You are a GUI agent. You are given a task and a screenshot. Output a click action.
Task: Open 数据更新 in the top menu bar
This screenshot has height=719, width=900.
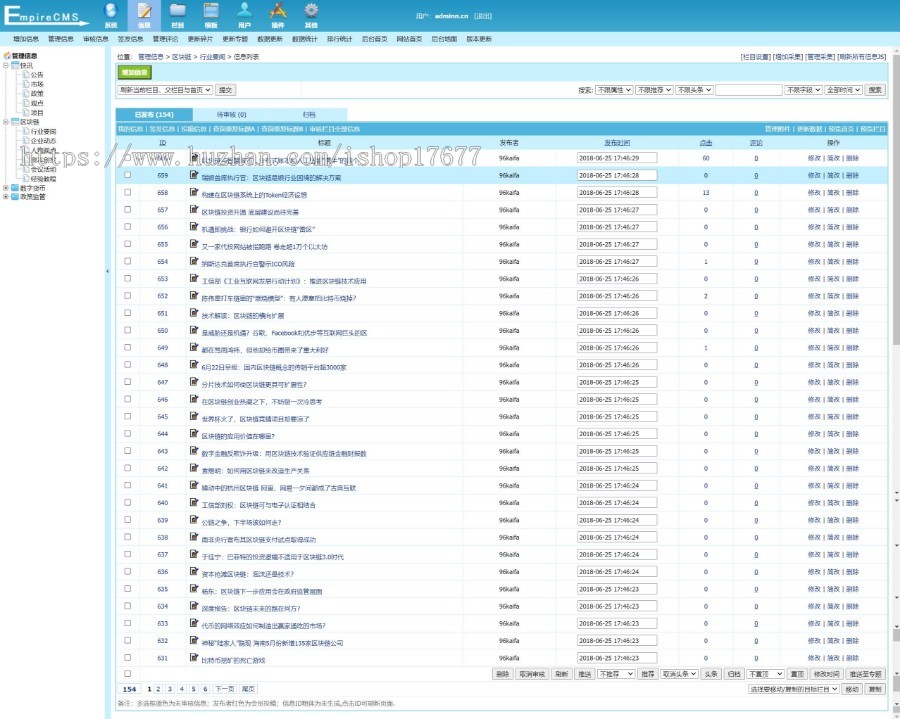[x=270, y=39]
